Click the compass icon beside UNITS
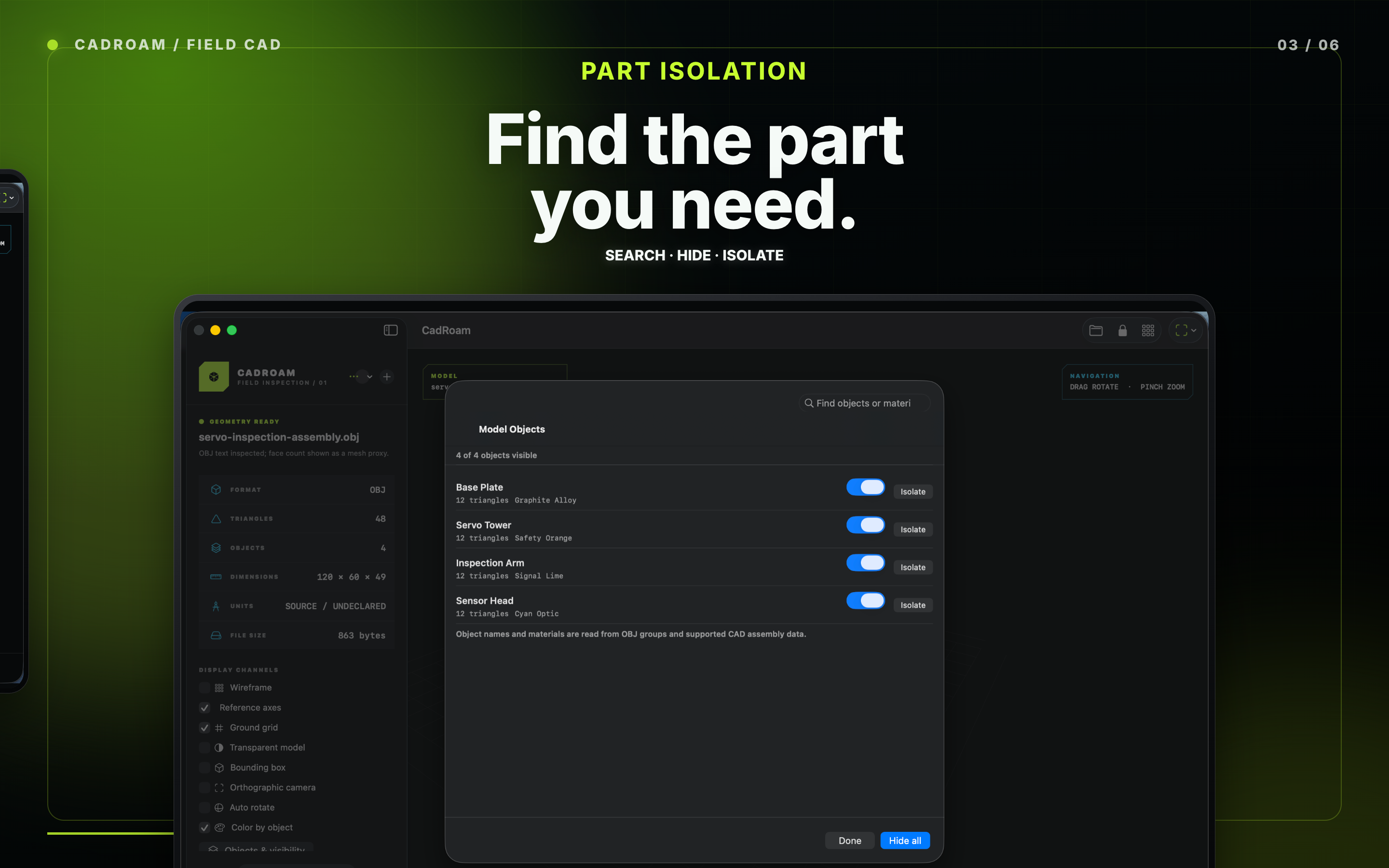This screenshot has width=1389, height=868. click(216, 606)
